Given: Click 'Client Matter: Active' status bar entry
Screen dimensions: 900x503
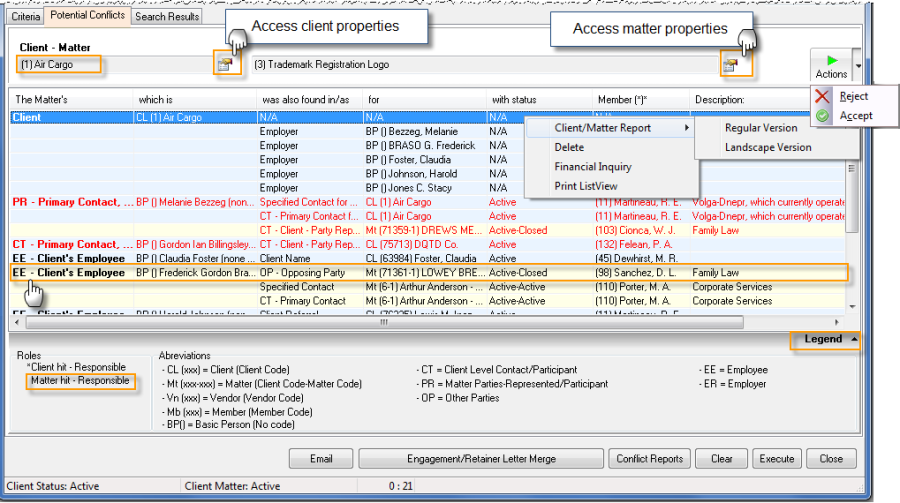Looking at the screenshot, I should 232,486.
